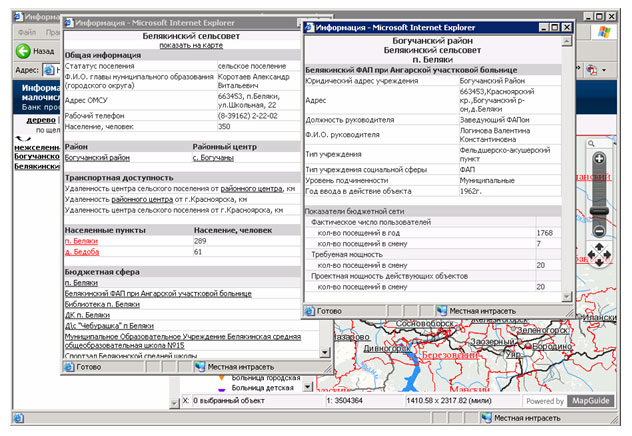Open the 'п. Беляки' settlement link in red
This screenshot has height=436, width=632.
click(83, 241)
